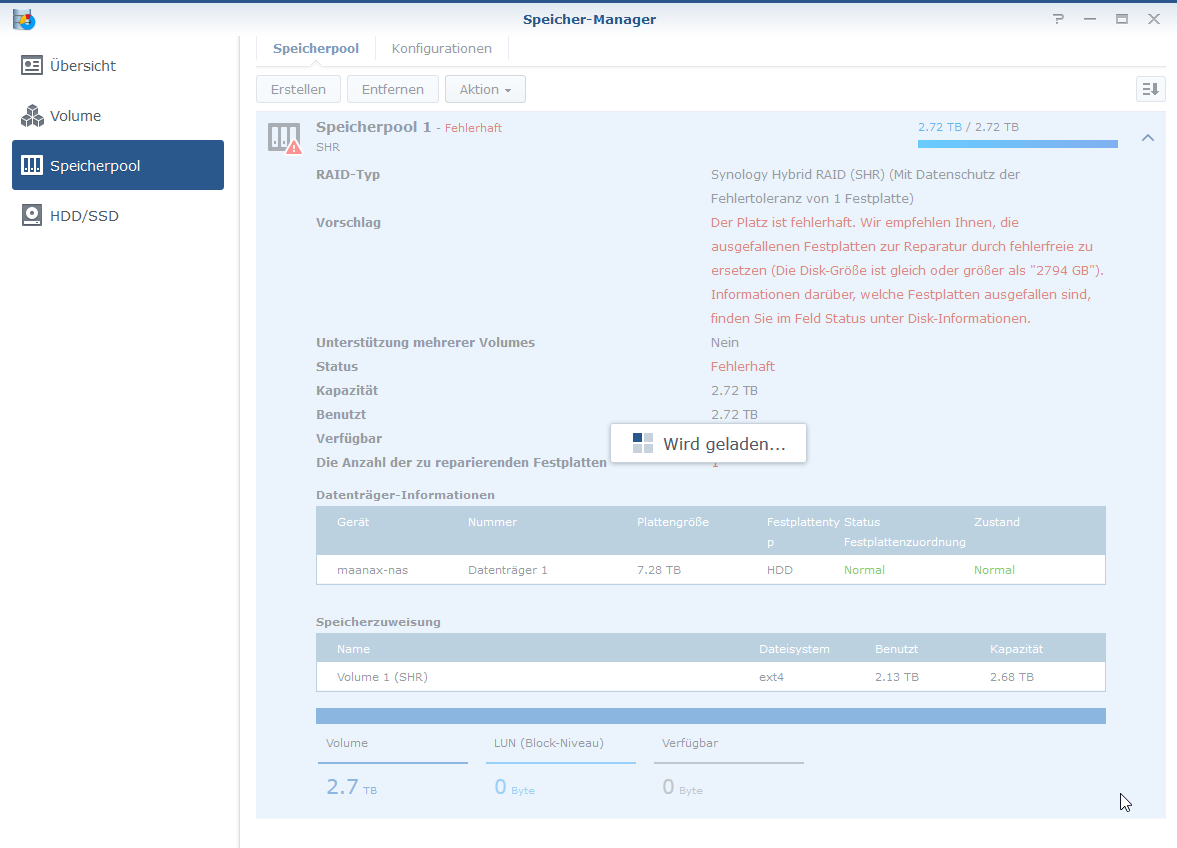Click the Erstellen button

coord(298,89)
